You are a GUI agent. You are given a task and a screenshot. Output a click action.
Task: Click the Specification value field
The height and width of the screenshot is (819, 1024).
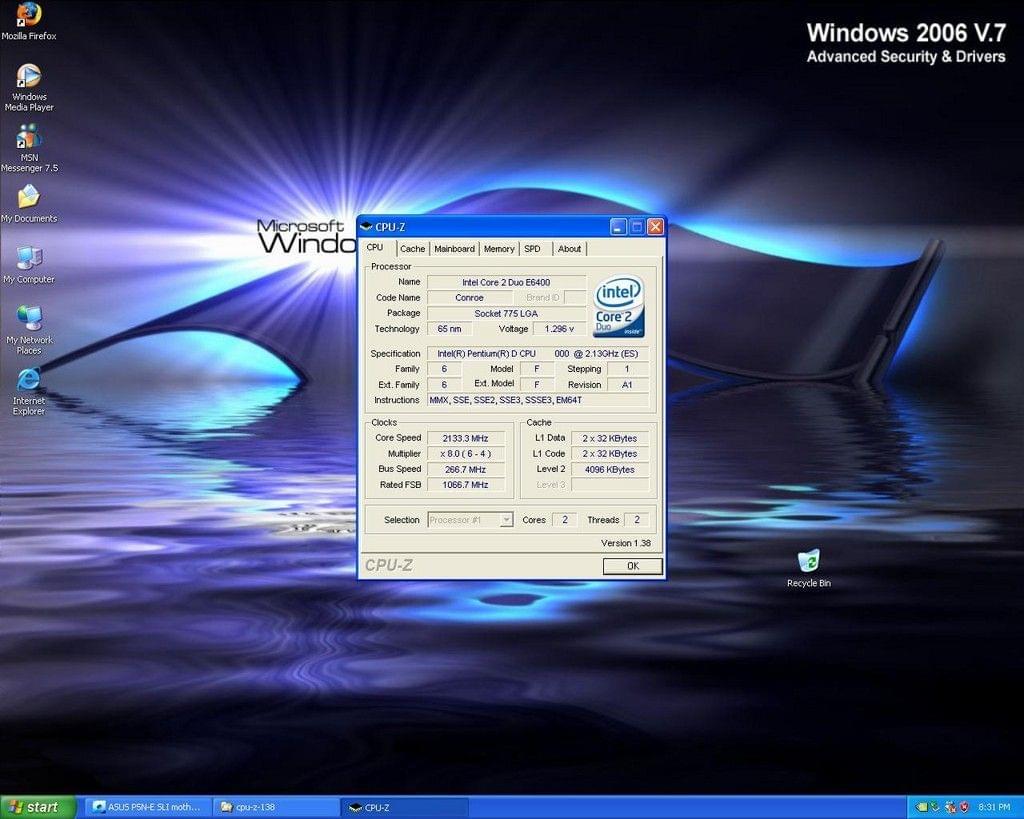pyautogui.click(x=537, y=353)
